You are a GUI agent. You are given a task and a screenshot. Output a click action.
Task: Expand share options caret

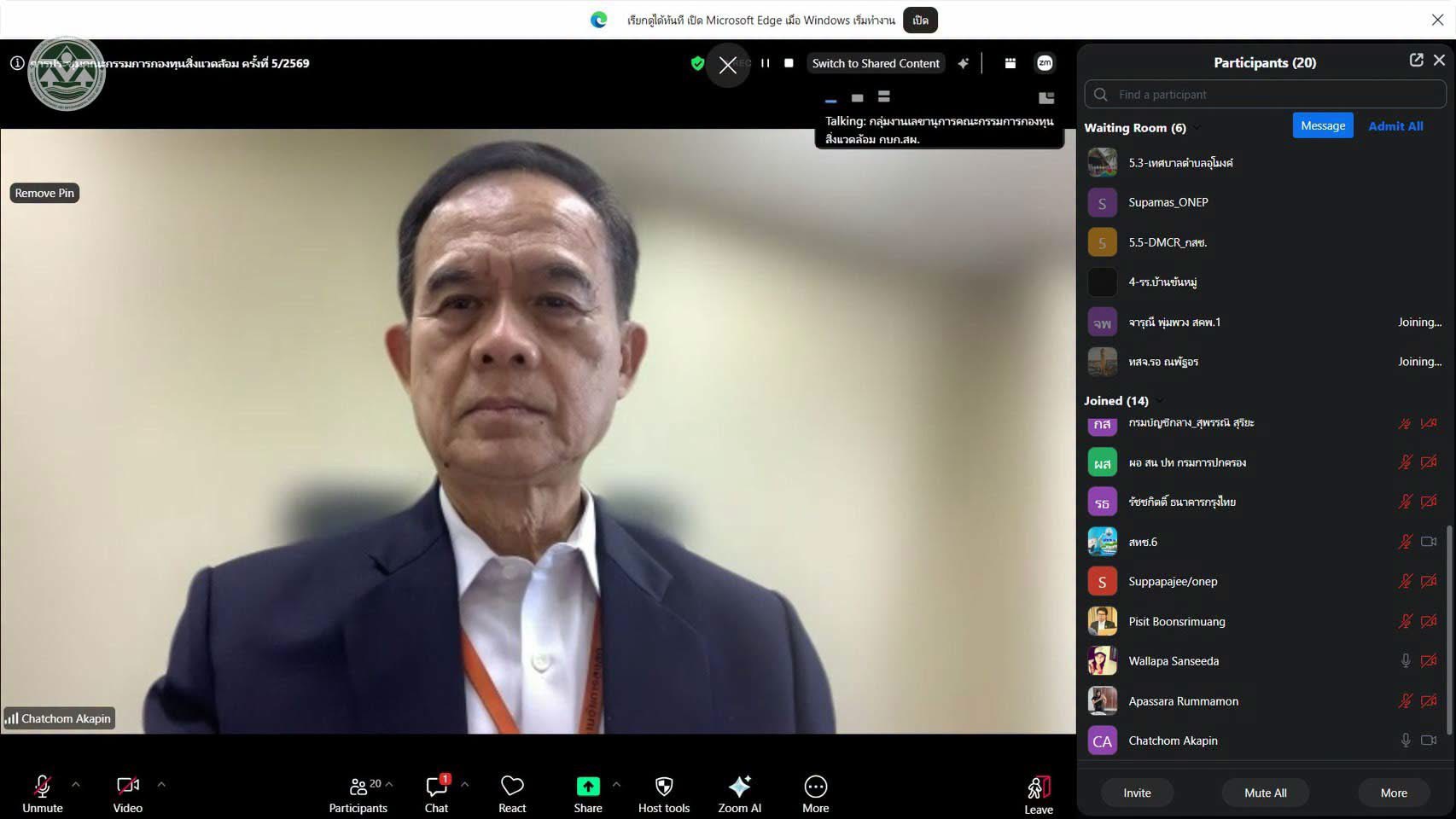pyautogui.click(x=616, y=784)
